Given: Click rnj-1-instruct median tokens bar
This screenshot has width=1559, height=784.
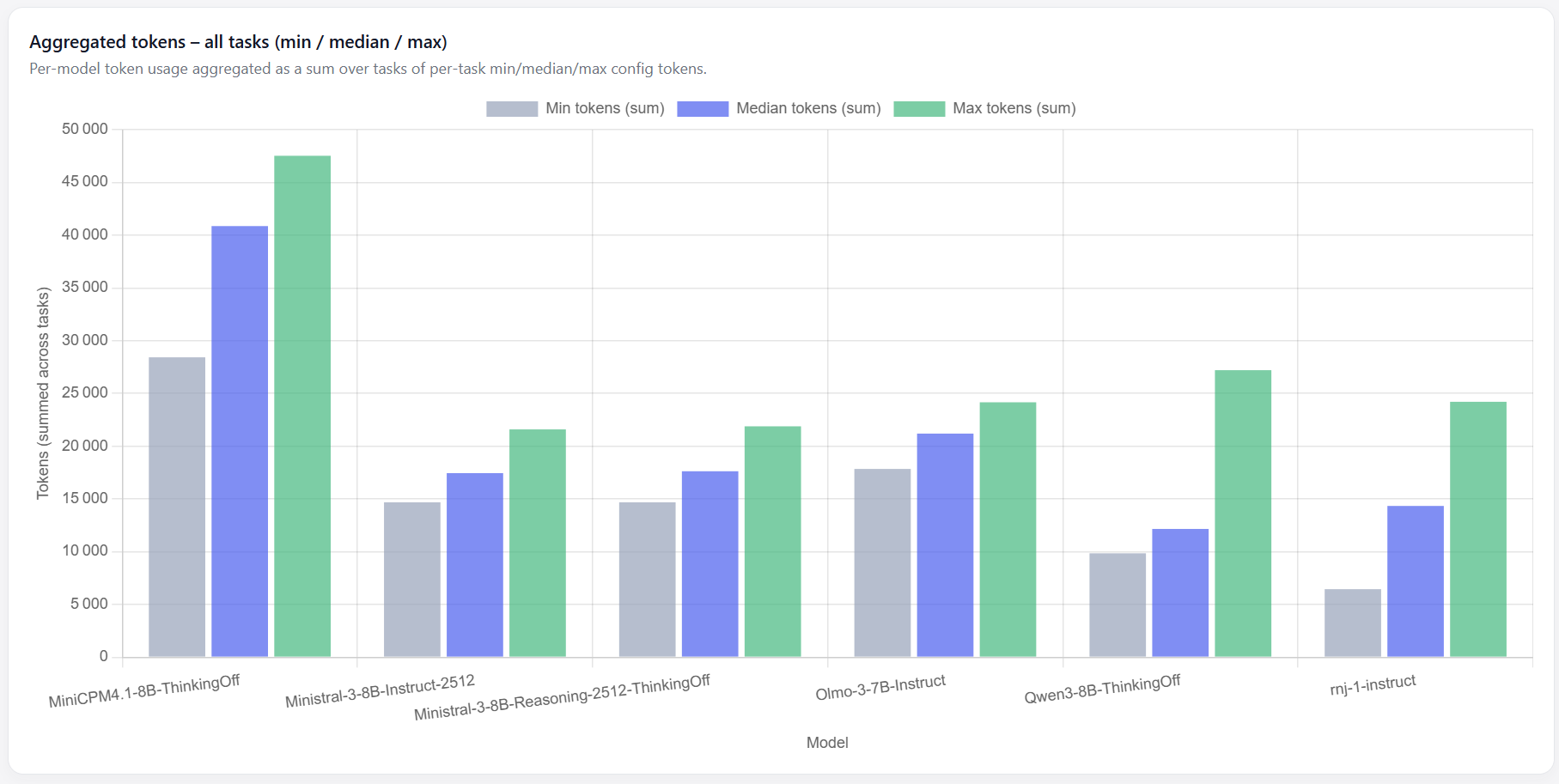Looking at the screenshot, I should (x=1416, y=581).
